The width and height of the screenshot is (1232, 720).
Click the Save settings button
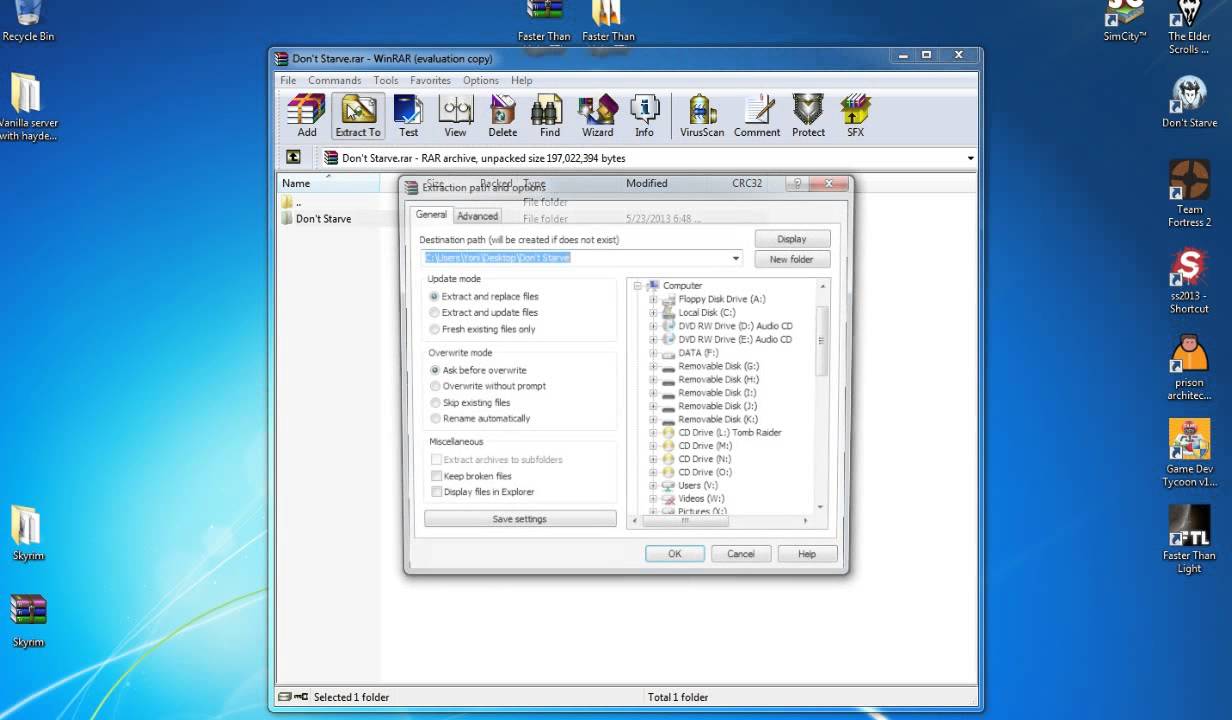(x=520, y=519)
